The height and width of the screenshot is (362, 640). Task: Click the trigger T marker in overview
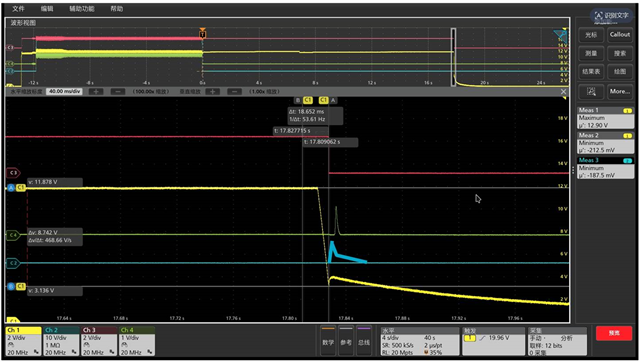pos(202,34)
